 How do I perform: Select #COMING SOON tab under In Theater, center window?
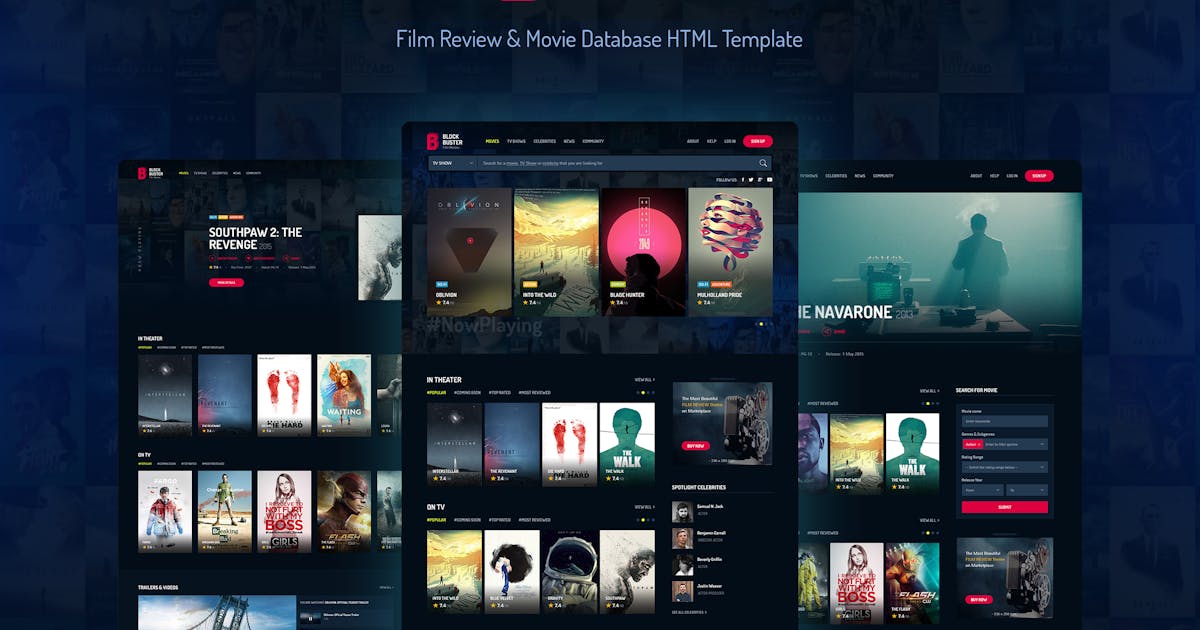pyautogui.click(x=467, y=392)
